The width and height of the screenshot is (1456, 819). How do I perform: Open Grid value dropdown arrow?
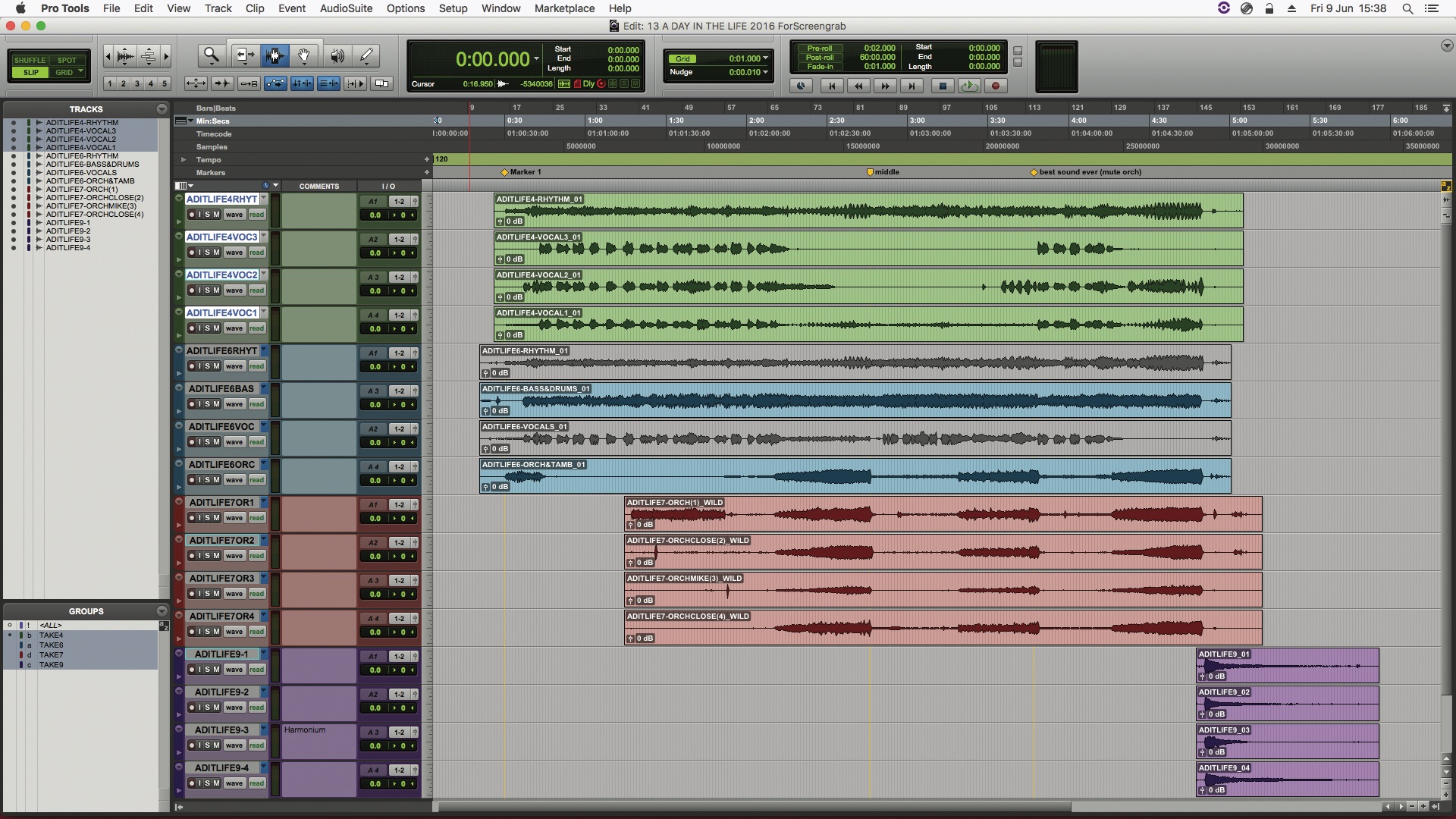point(765,58)
